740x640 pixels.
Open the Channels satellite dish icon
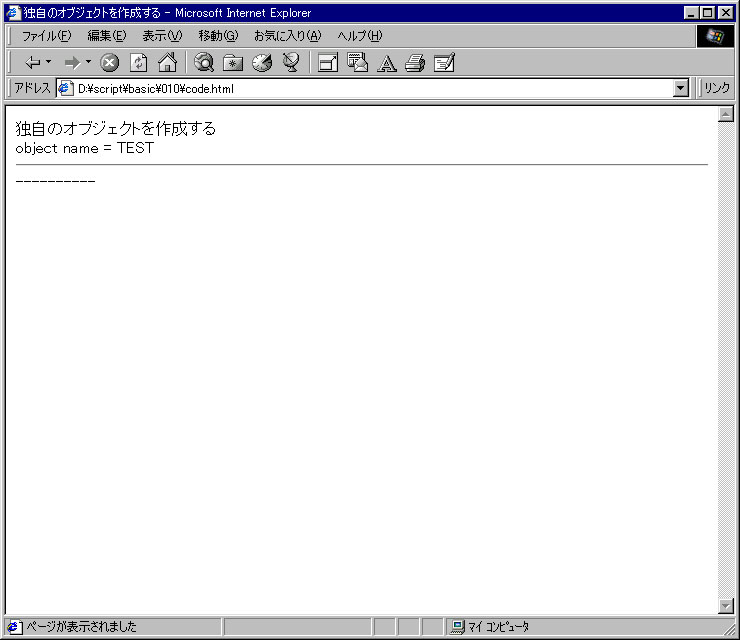[291, 62]
